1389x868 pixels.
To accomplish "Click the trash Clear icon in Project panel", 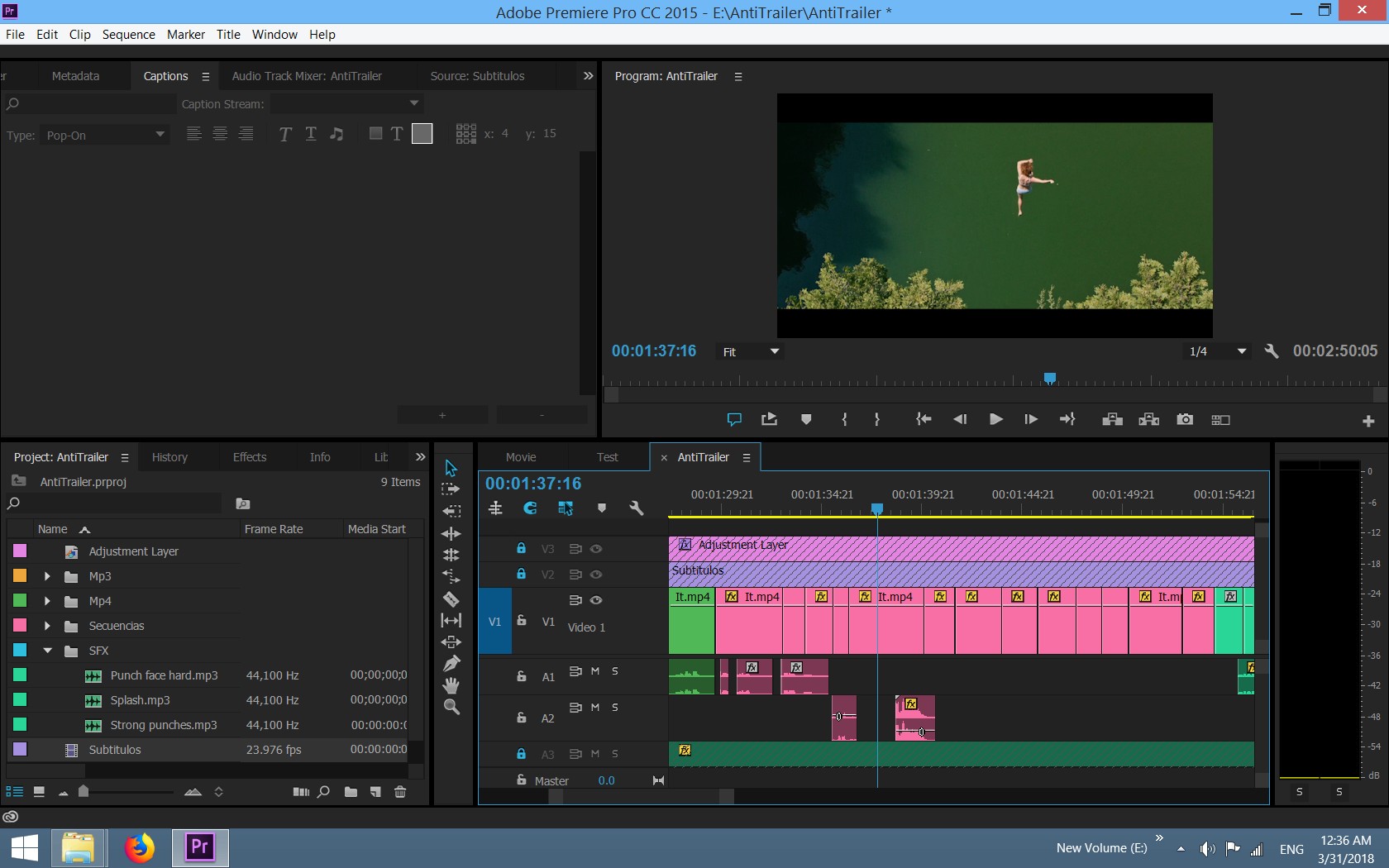I will [x=400, y=792].
